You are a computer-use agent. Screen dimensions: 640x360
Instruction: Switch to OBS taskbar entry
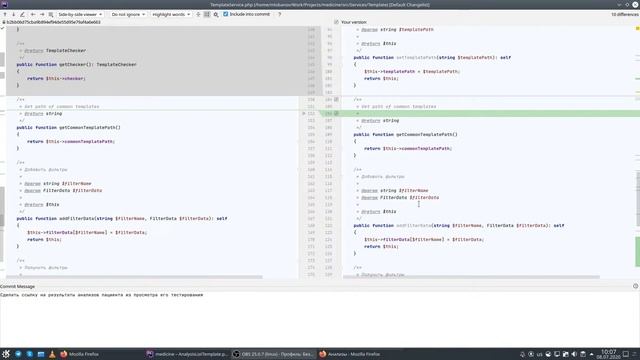pos(273,354)
